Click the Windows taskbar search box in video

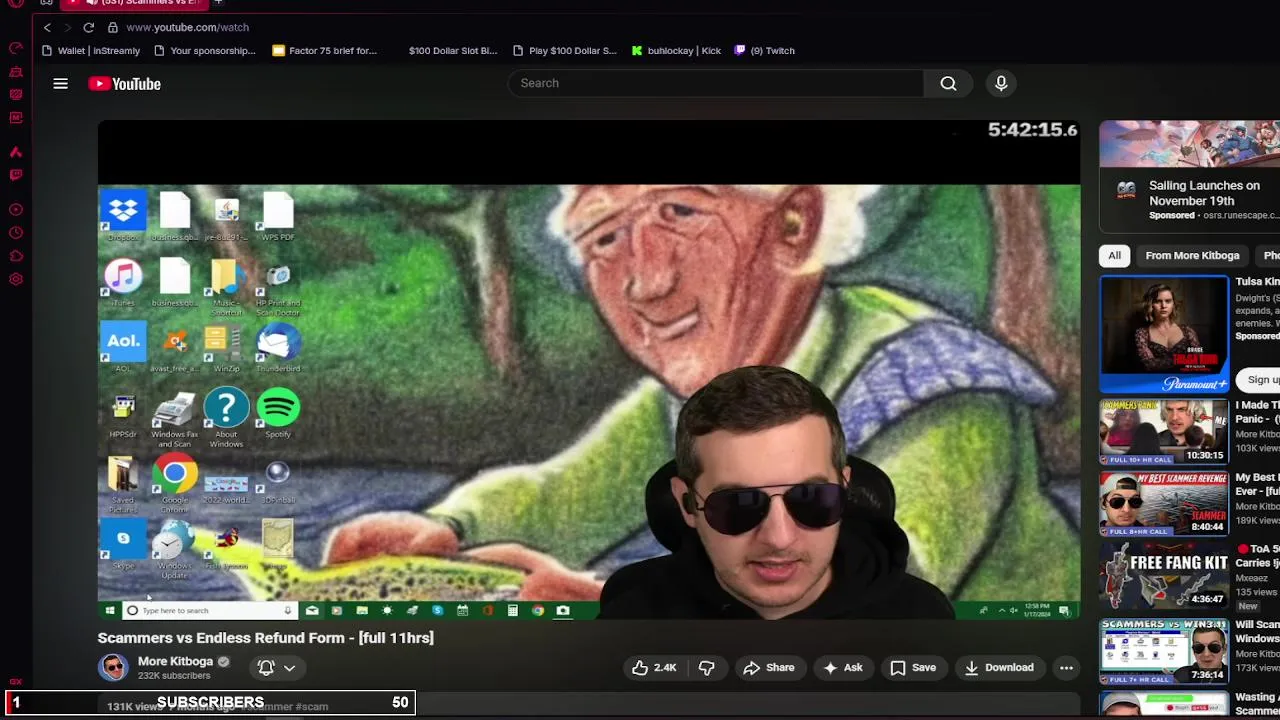(209, 610)
